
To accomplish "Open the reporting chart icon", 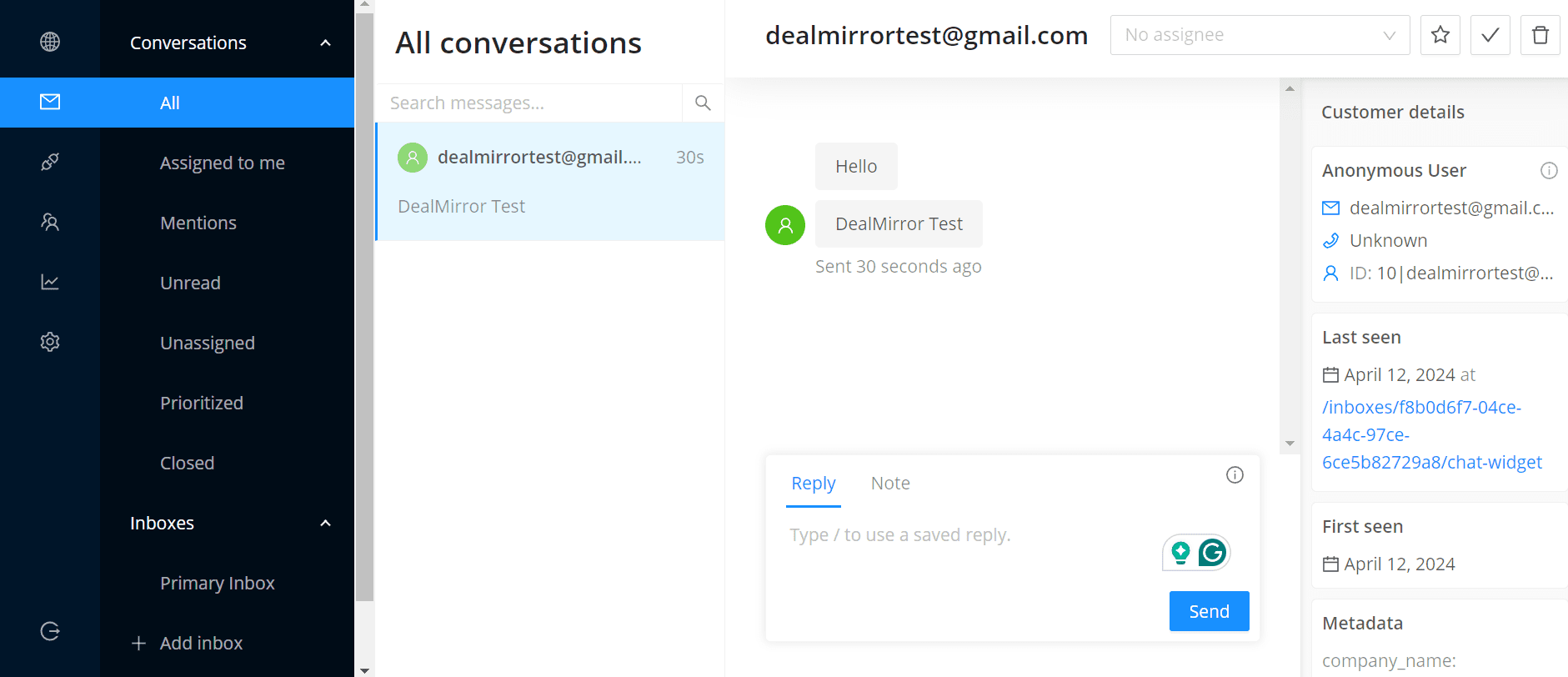I will pyautogui.click(x=50, y=282).
